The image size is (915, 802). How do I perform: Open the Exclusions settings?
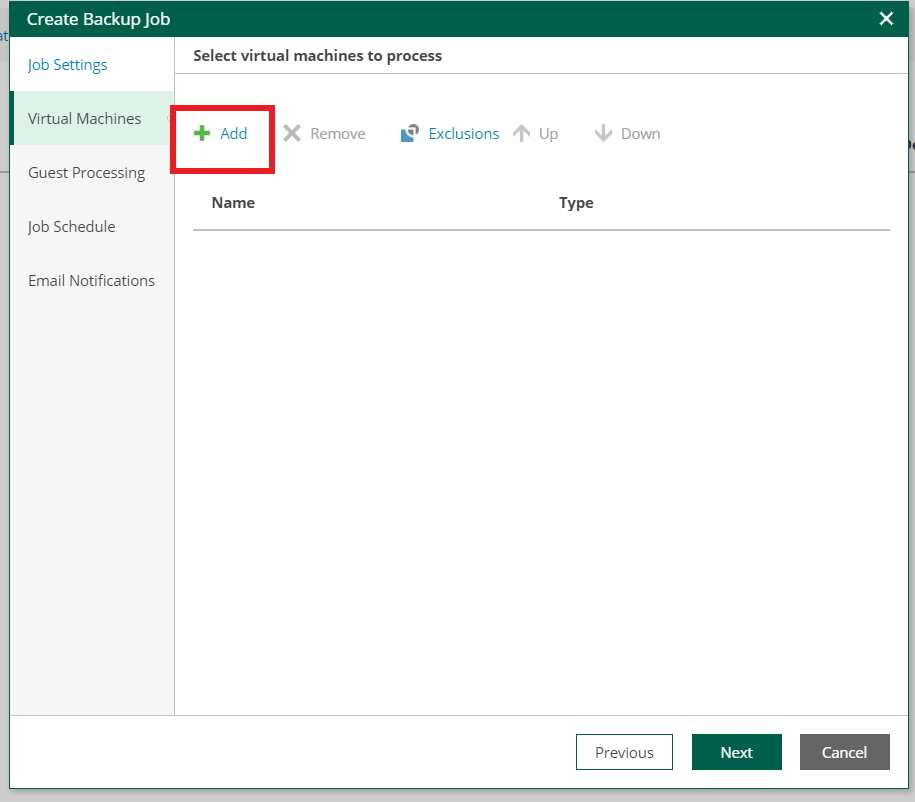[448, 133]
